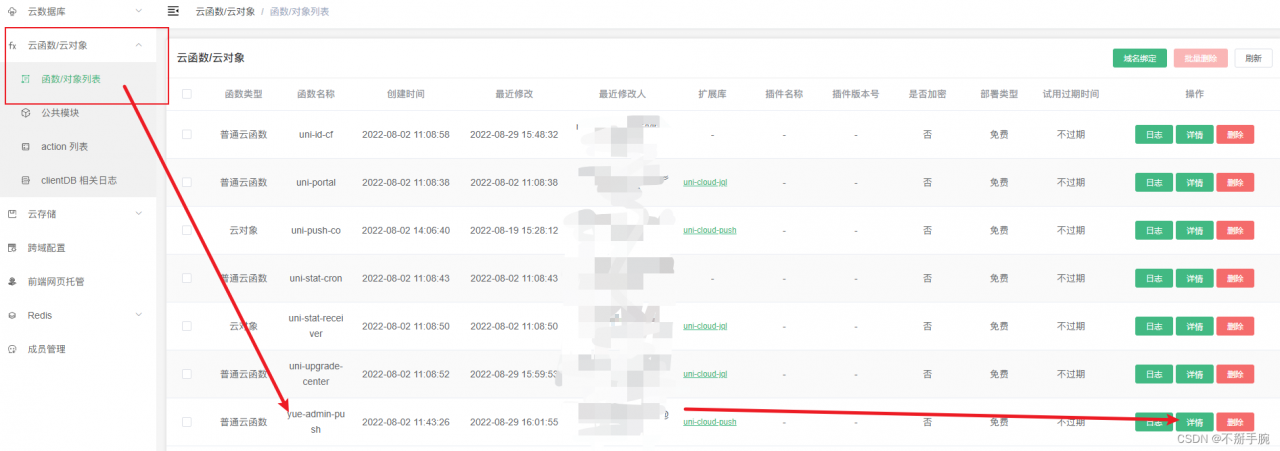Collapse the 云函数/云对象 menu chevron
Image resolution: width=1280 pixels, height=451 pixels.
139,45
